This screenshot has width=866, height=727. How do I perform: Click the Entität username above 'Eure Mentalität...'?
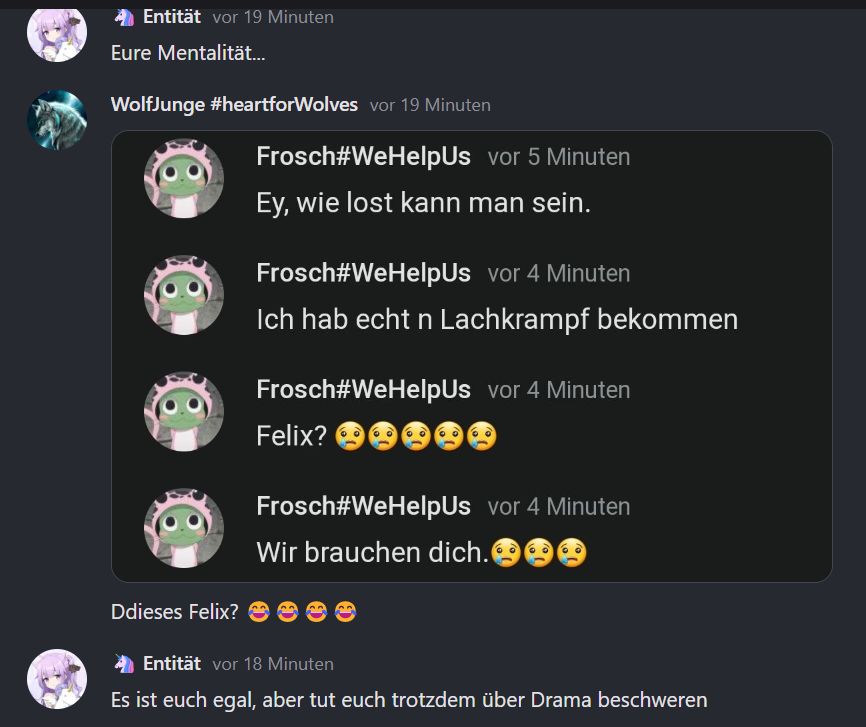172,17
